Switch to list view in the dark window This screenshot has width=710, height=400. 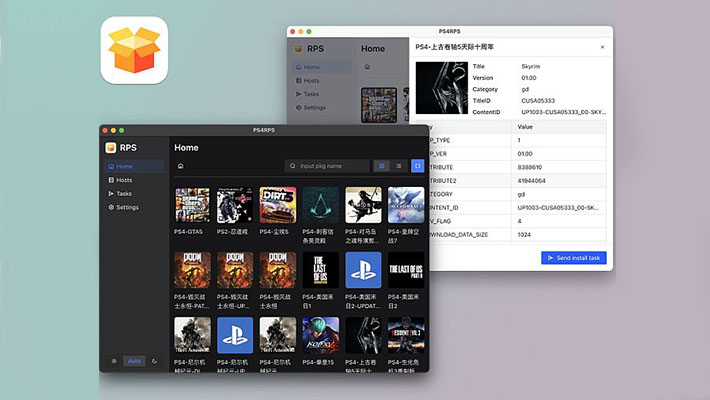click(398, 166)
